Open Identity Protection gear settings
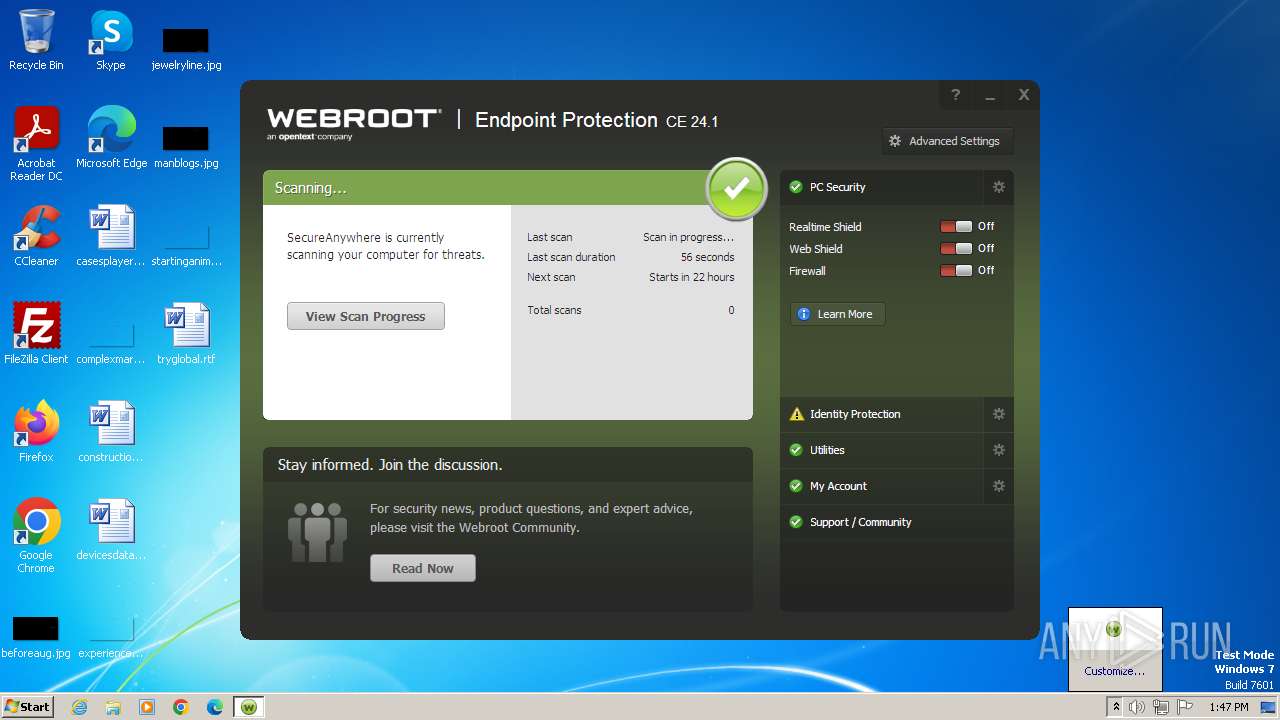 click(998, 414)
